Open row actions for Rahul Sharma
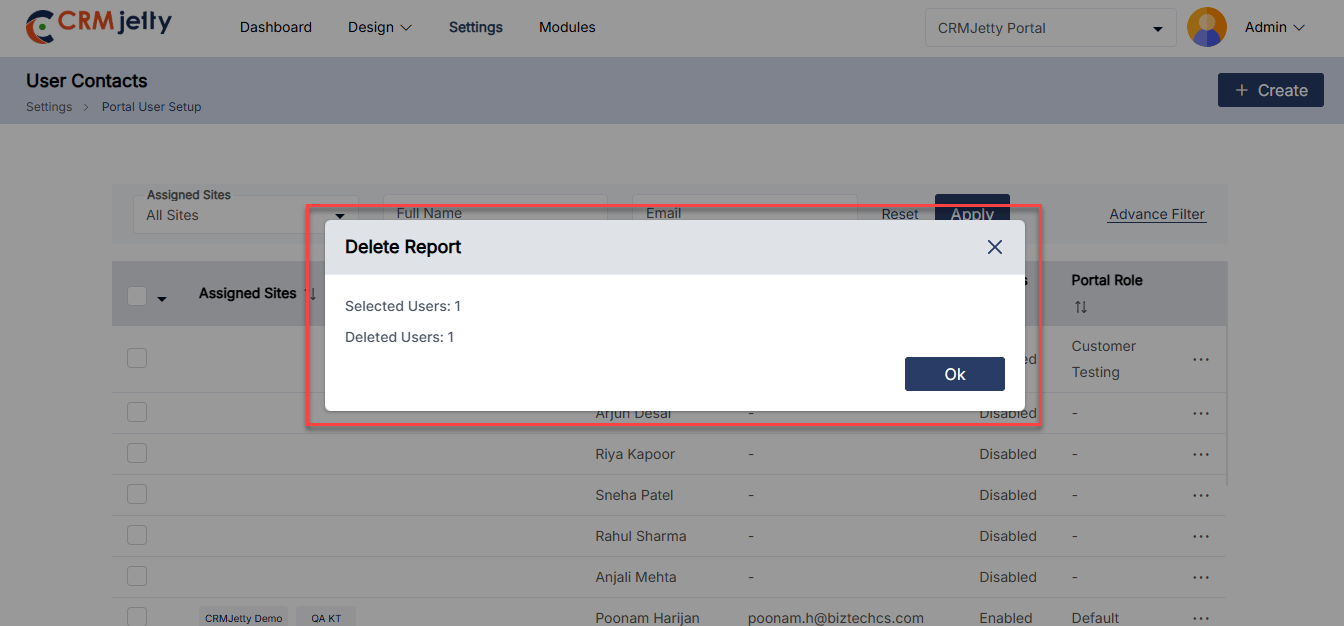Viewport: 1344px width, 626px height. (1201, 536)
